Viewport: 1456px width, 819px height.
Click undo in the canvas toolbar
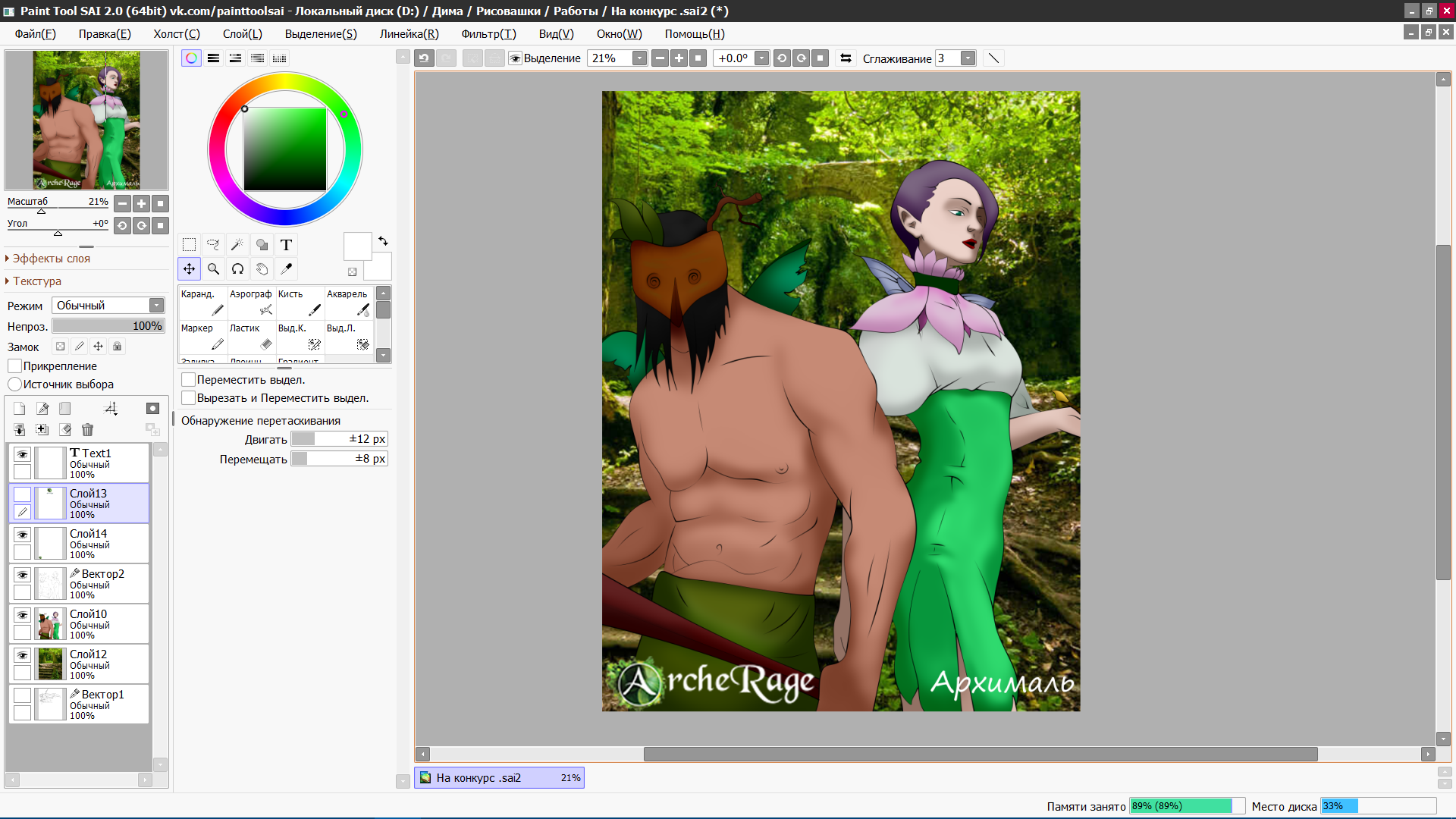click(x=425, y=58)
